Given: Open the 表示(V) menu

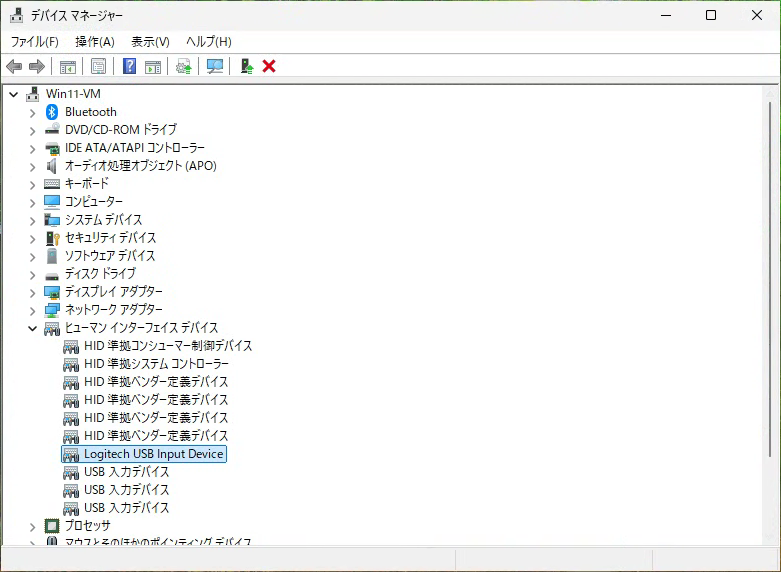Looking at the screenshot, I should [150, 42].
